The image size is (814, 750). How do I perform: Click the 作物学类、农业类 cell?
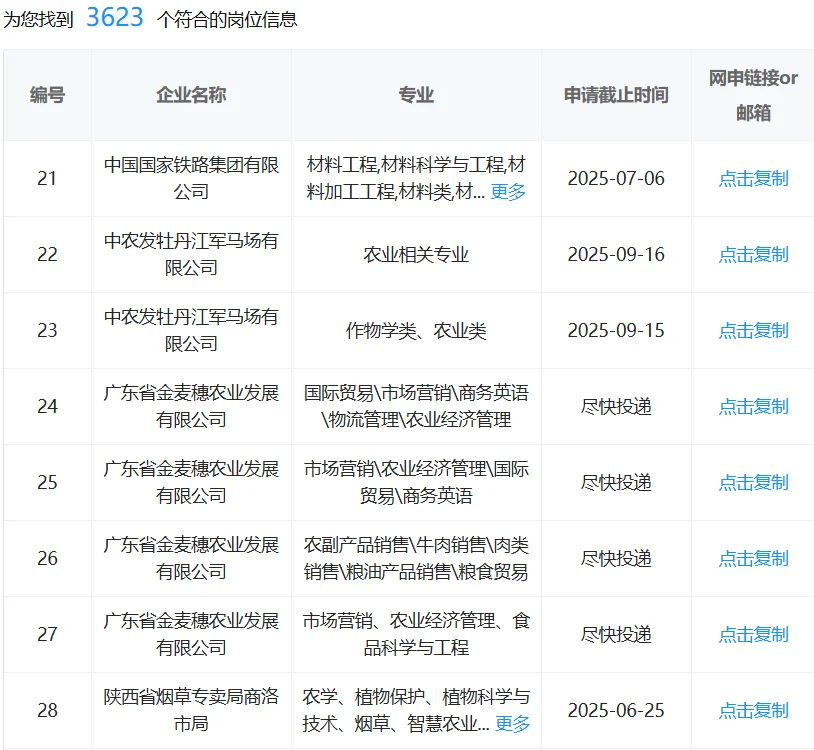pos(416,330)
